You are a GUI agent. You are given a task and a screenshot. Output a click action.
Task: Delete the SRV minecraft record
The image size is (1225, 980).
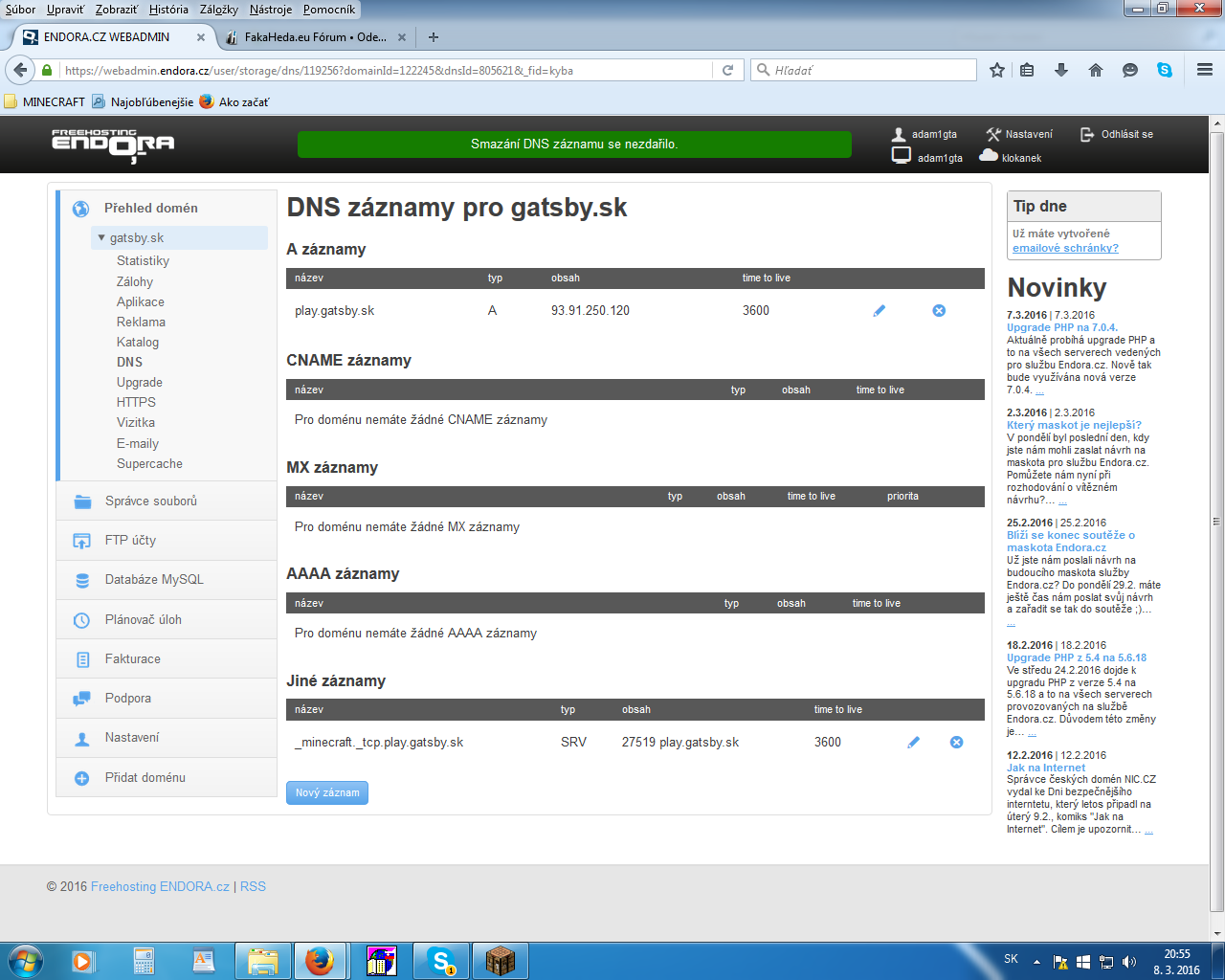tap(956, 743)
